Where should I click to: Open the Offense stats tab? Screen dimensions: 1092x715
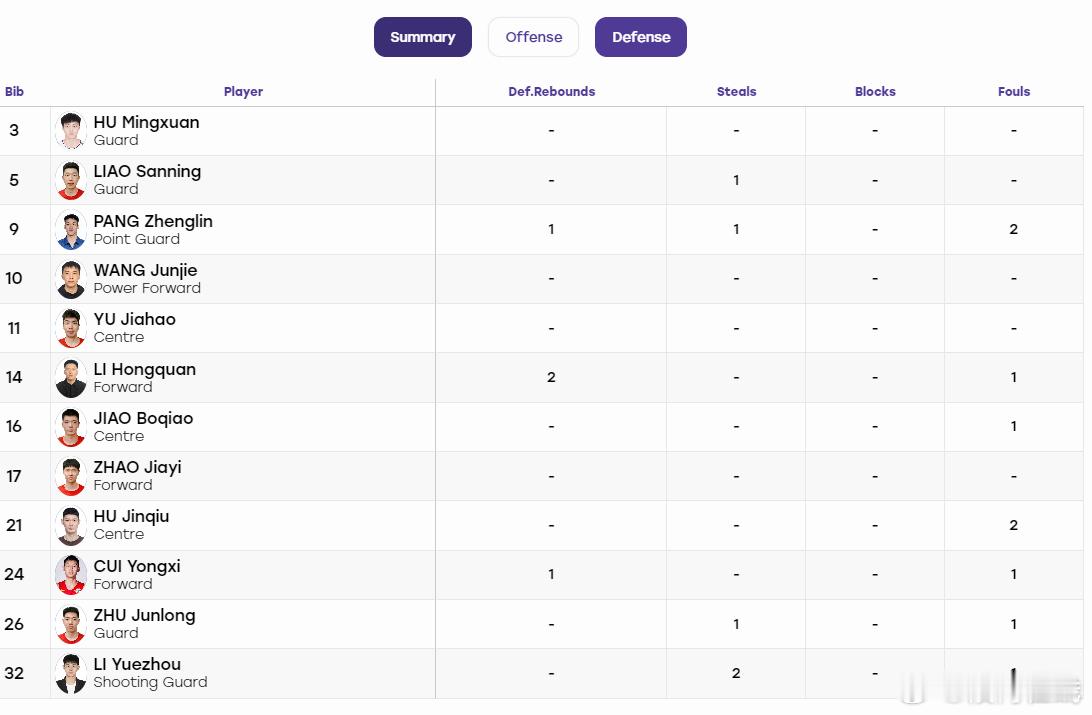[x=533, y=37]
